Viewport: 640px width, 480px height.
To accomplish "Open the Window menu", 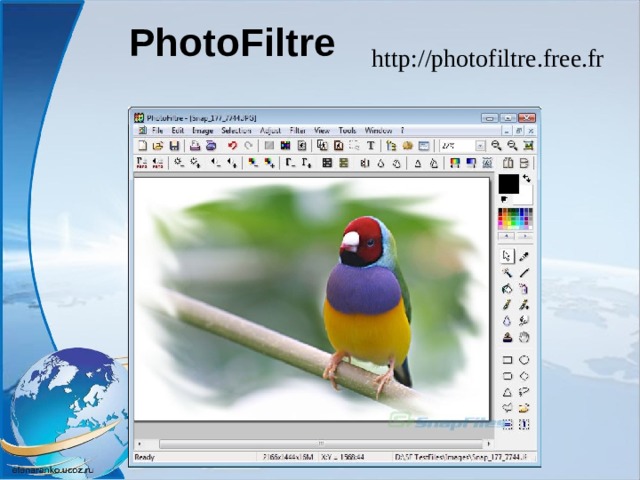I will 378,130.
